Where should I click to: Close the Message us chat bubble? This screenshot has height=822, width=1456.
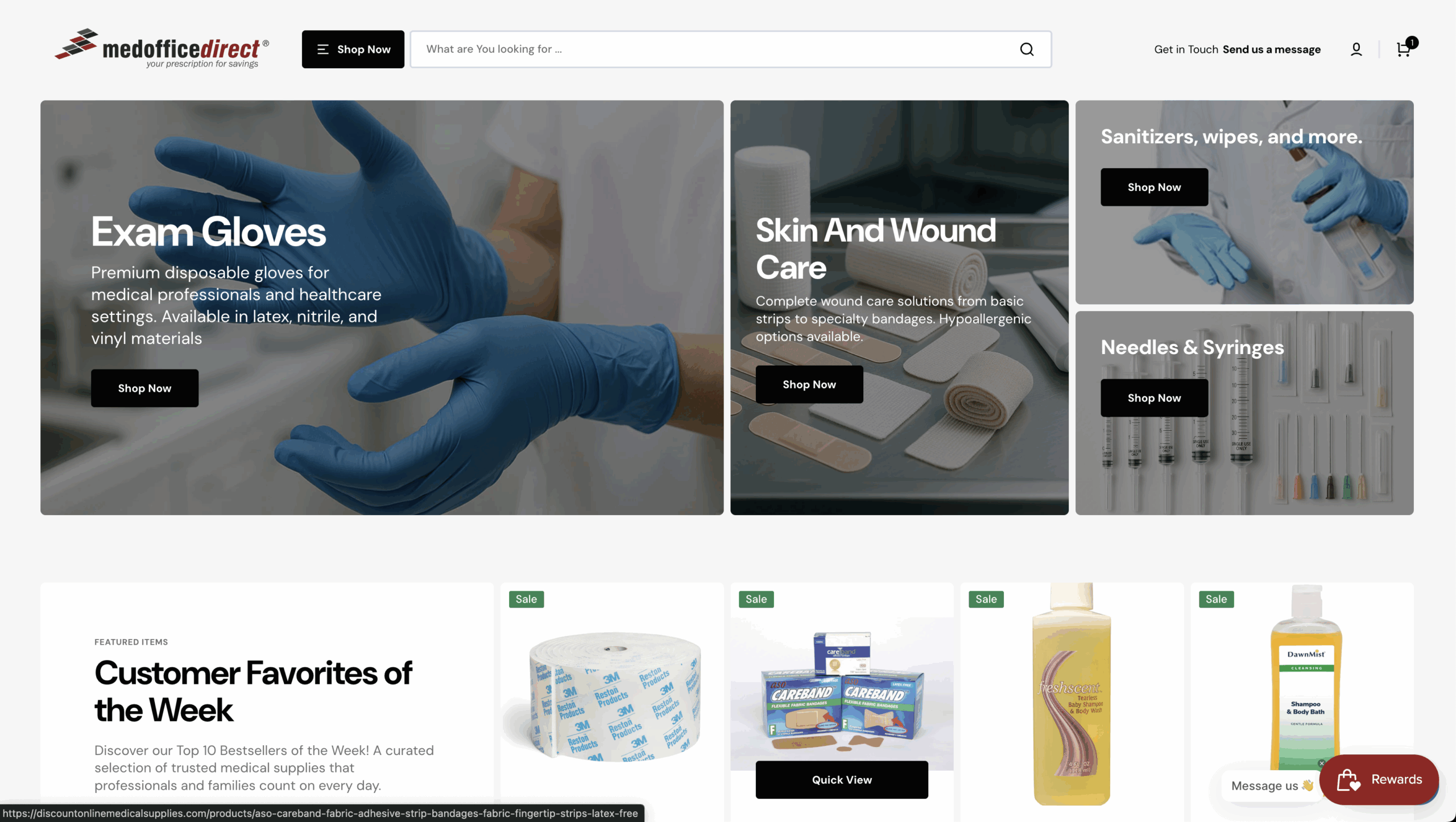pos(1321,763)
